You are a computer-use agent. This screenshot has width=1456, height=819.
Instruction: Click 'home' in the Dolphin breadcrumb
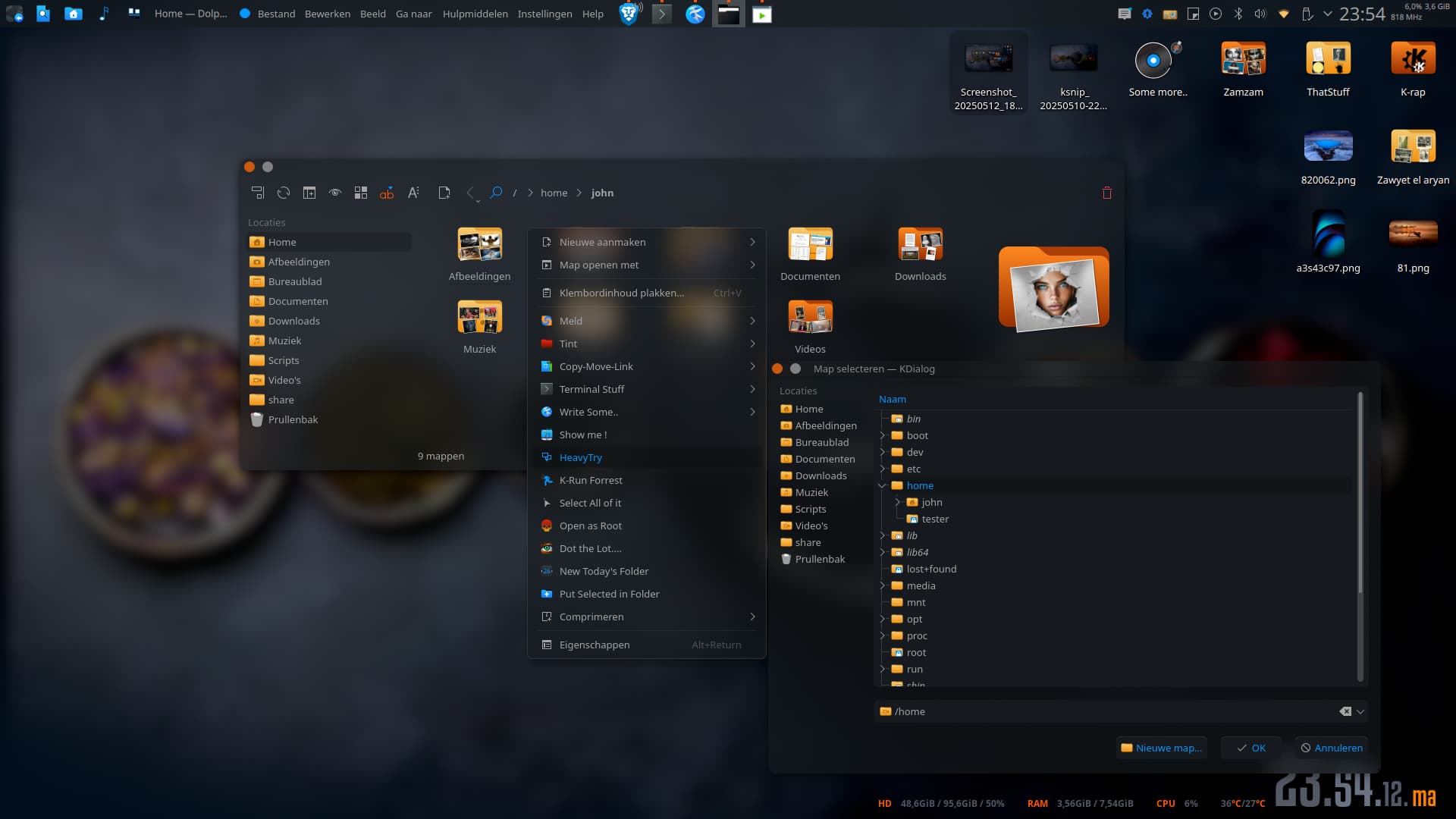click(554, 193)
